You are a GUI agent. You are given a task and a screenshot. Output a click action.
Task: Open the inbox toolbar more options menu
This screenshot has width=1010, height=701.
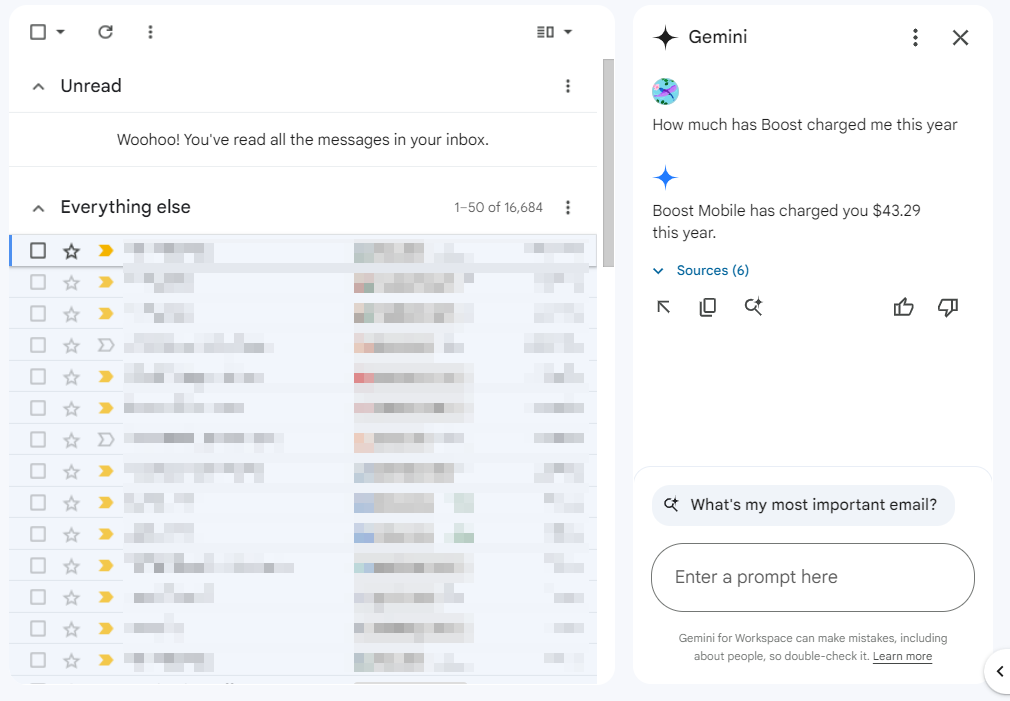[x=150, y=32]
